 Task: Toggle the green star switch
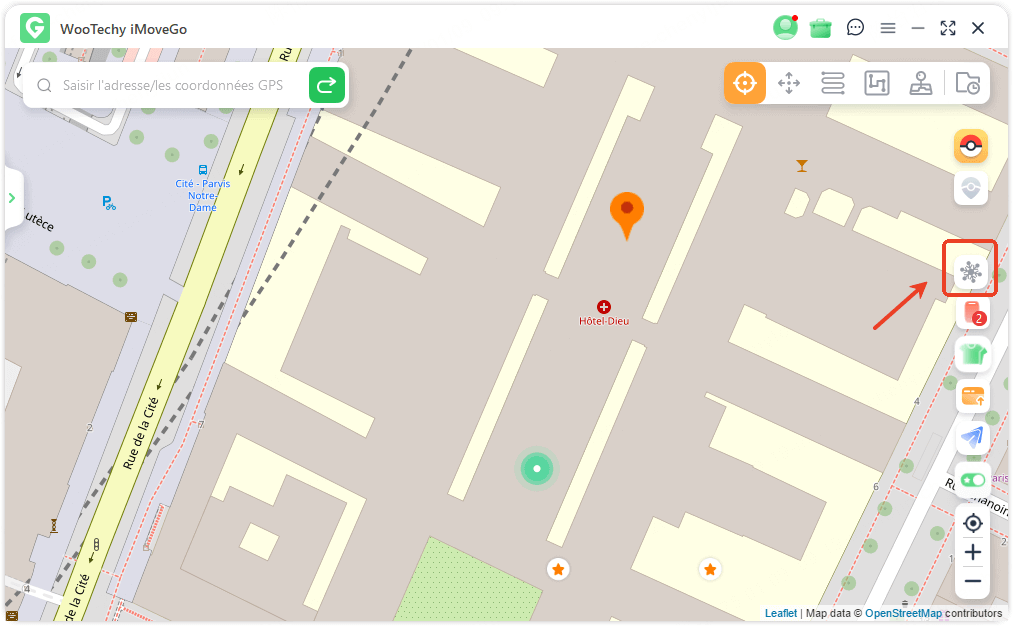coord(972,480)
